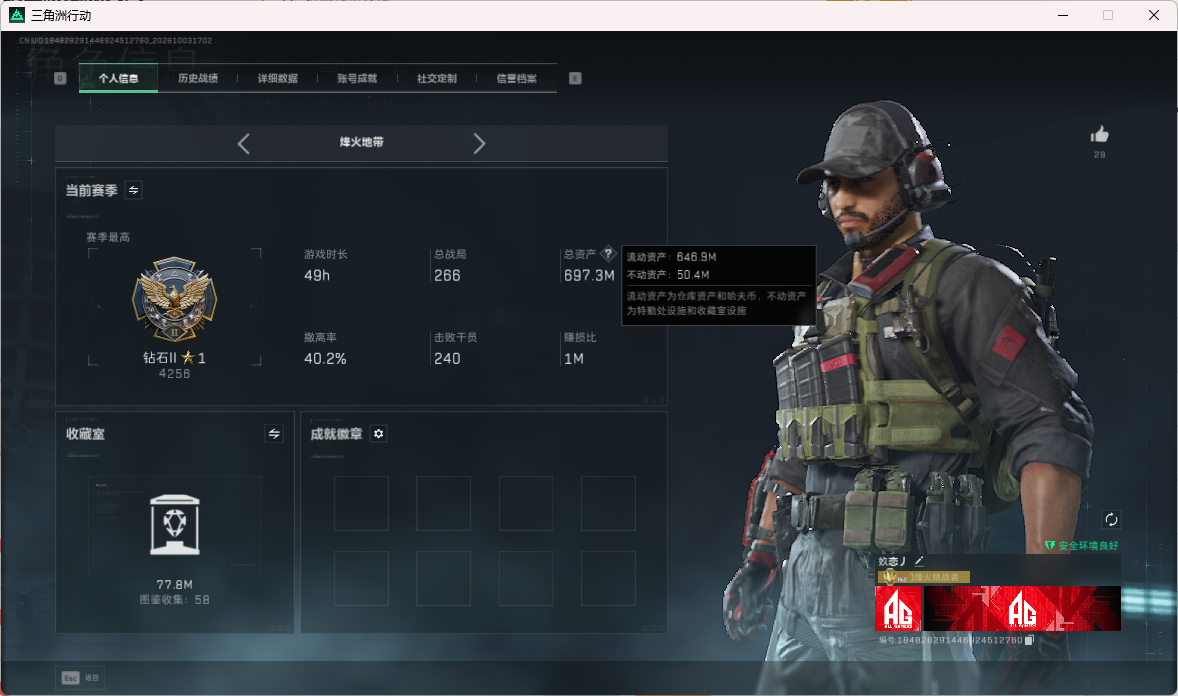This screenshot has width=1178, height=696.
Task: Click the 钻石II rank badge emblem
Action: 174,299
